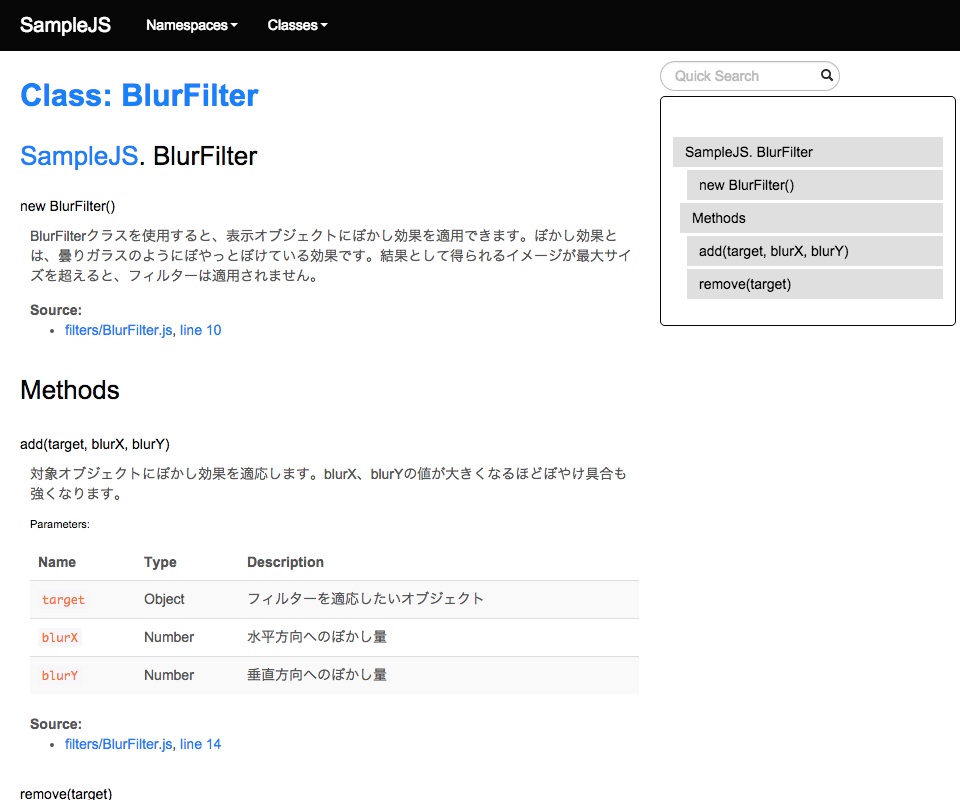Click the add(target, blurX, blurY) method title
This screenshot has width=960, height=800.
click(x=95, y=444)
